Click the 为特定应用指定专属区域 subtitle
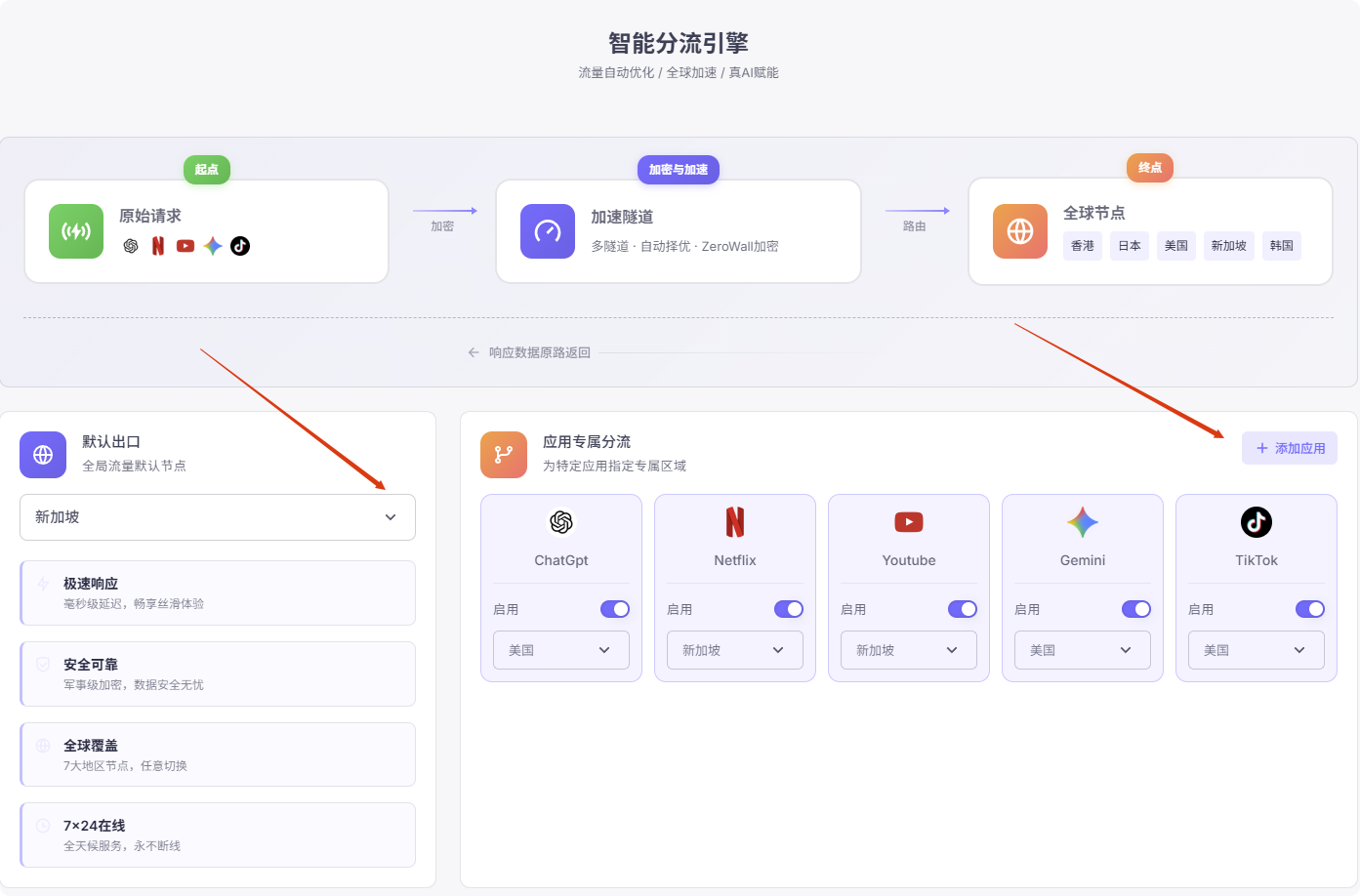Image resolution: width=1360 pixels, height=896 pixels. (x=614, y=466)
